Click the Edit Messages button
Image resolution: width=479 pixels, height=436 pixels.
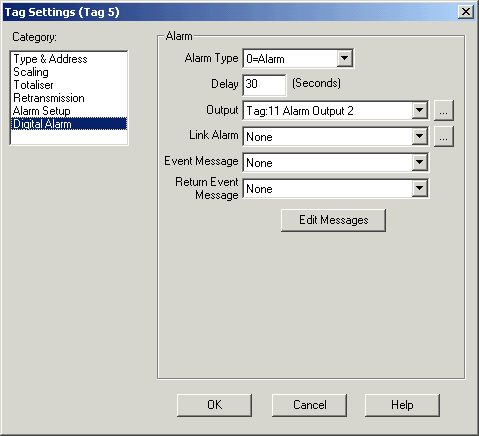(333, 220)
